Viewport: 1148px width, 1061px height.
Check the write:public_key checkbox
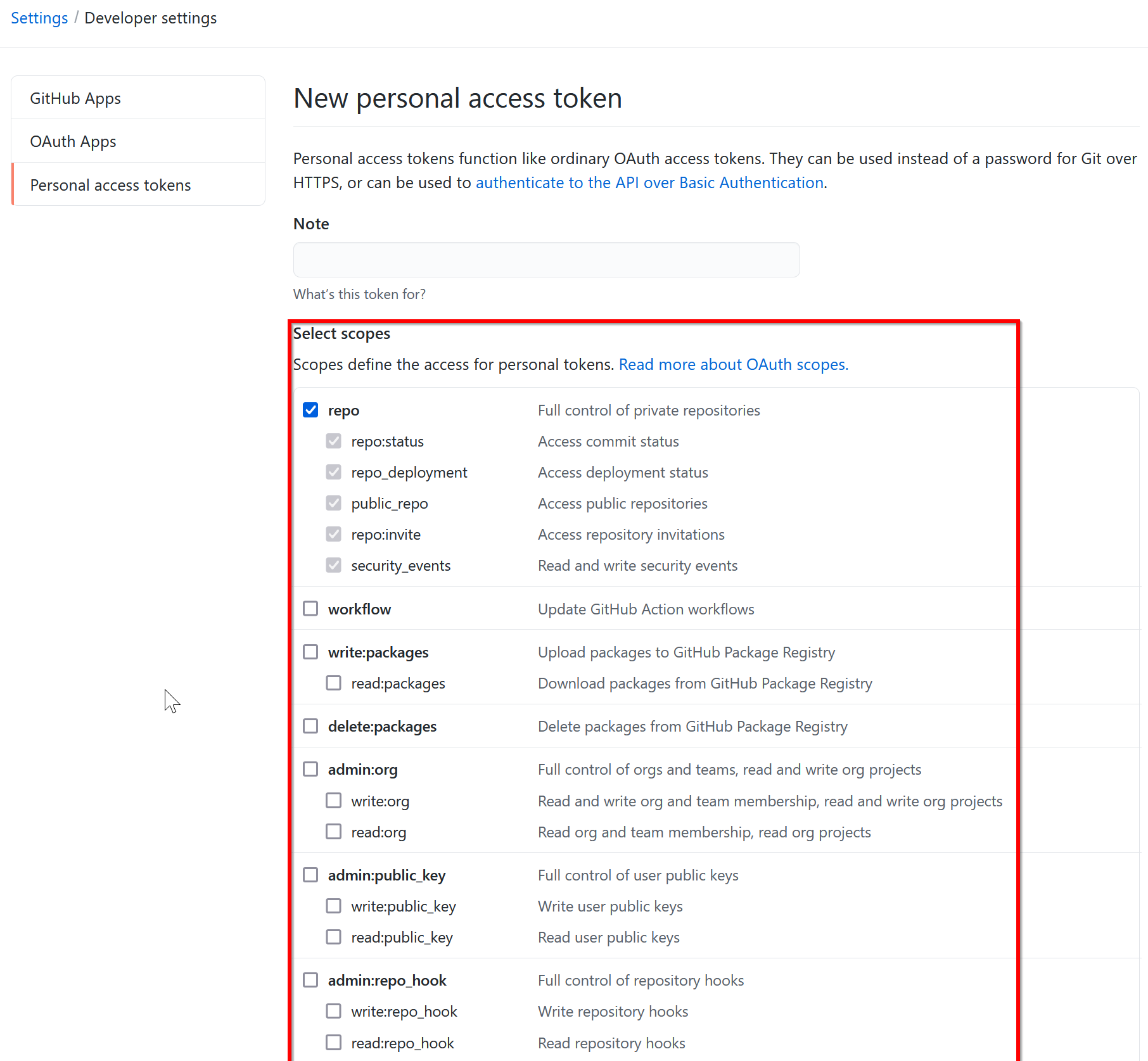(334, 906)
